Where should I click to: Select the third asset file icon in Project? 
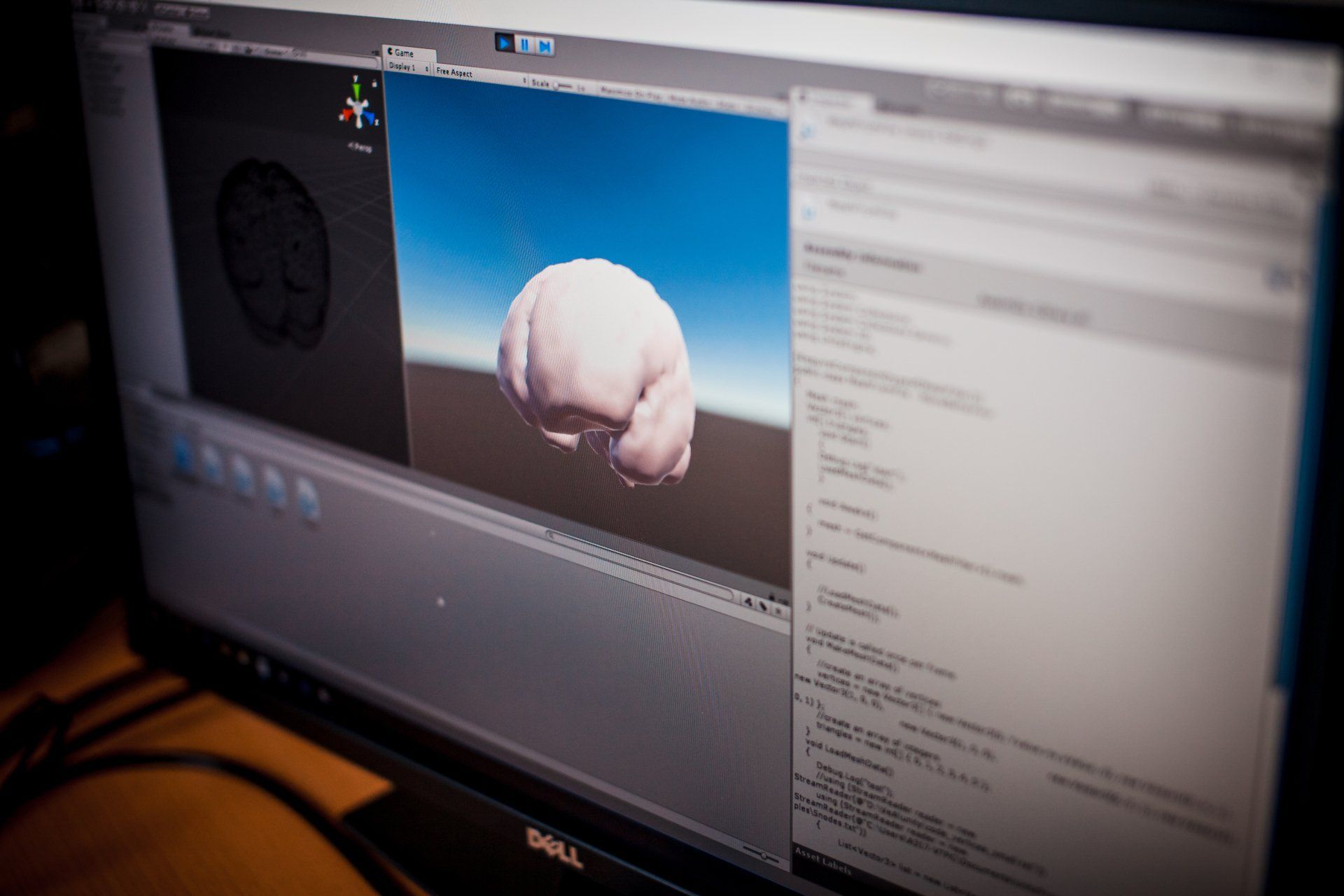point(242,472)
